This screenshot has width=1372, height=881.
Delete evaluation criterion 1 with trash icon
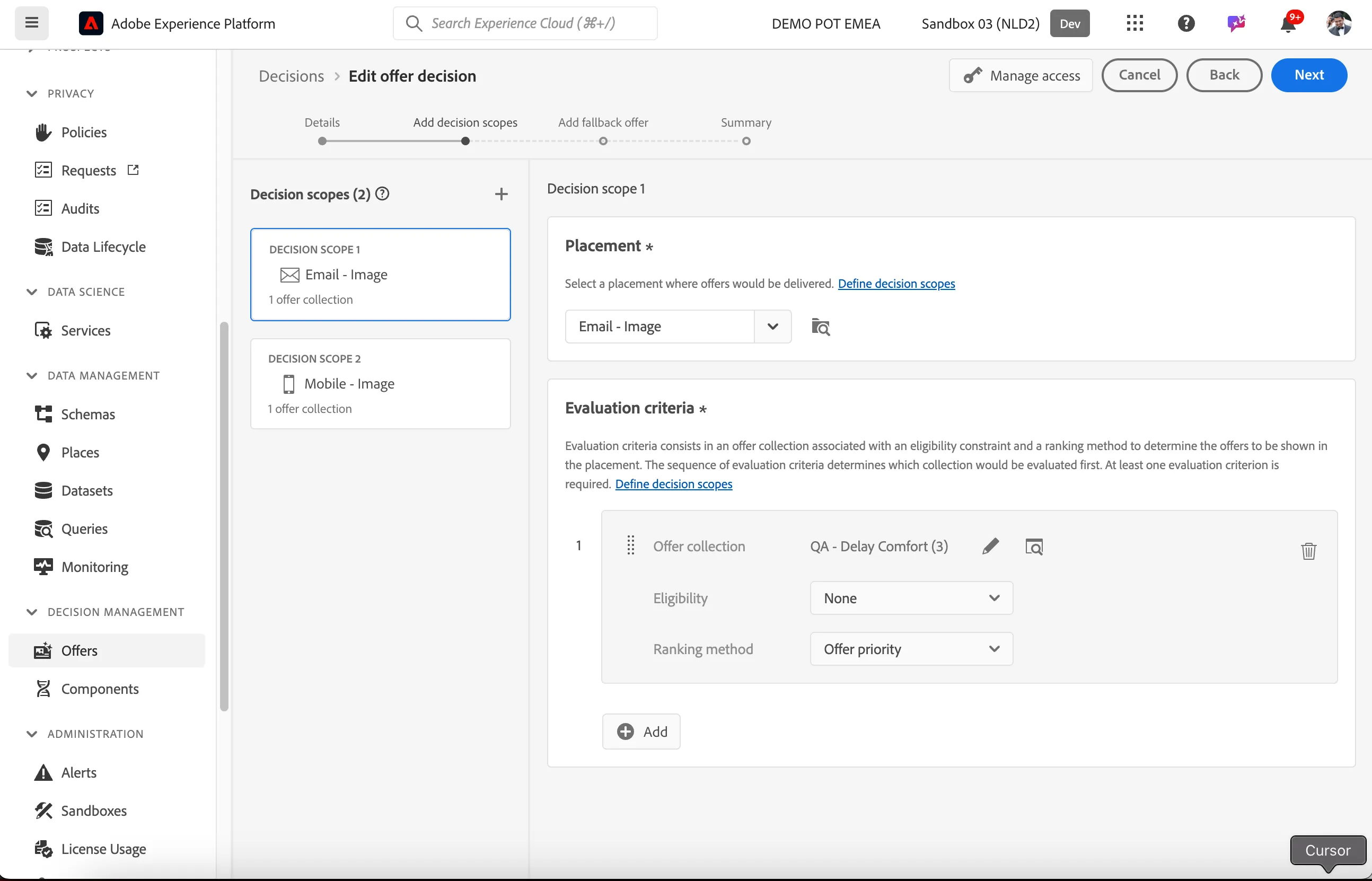click(x=1308, y=551)
